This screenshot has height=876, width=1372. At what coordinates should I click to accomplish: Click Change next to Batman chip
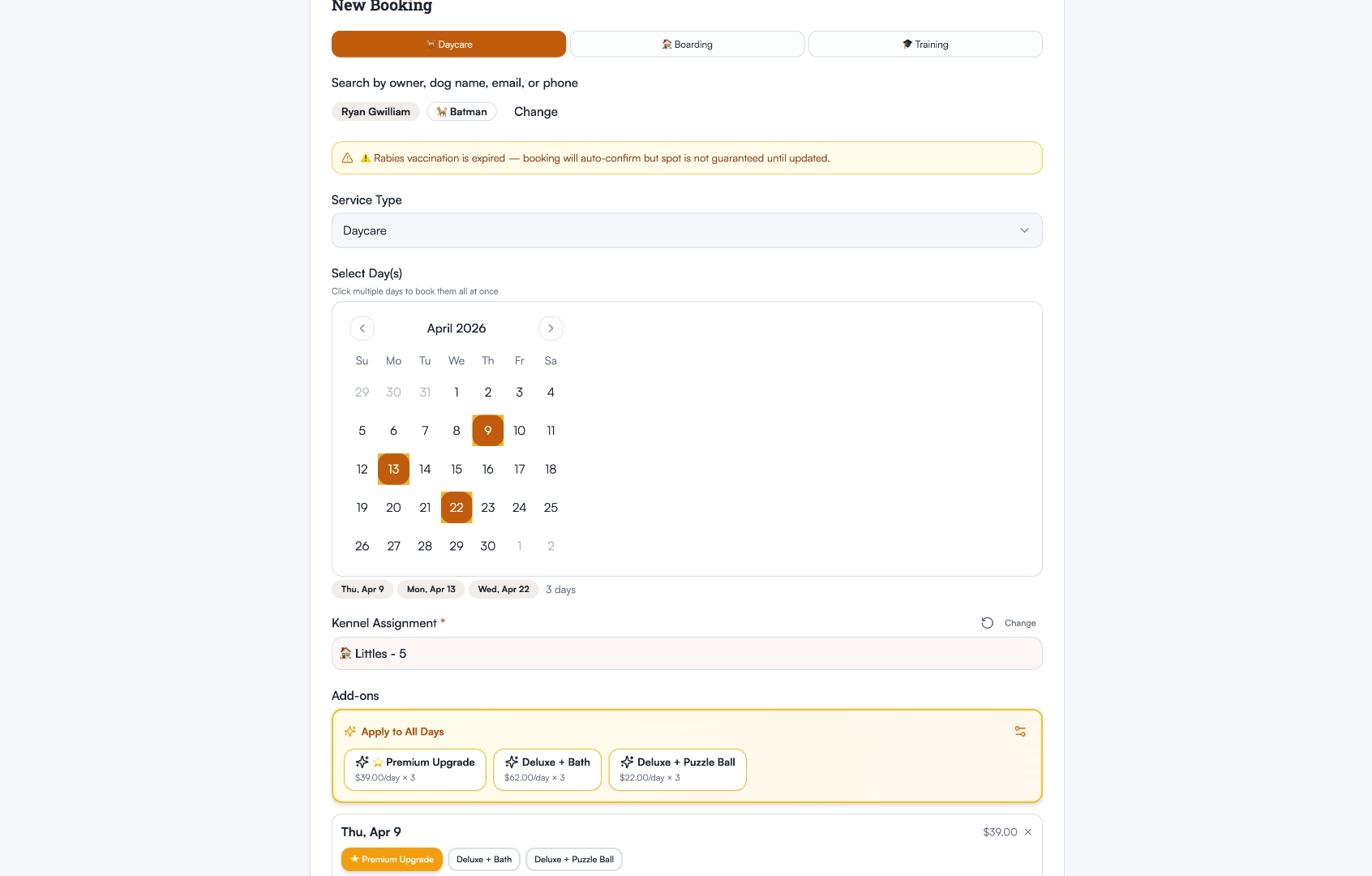pyautogui.click(x=535, y=112)
